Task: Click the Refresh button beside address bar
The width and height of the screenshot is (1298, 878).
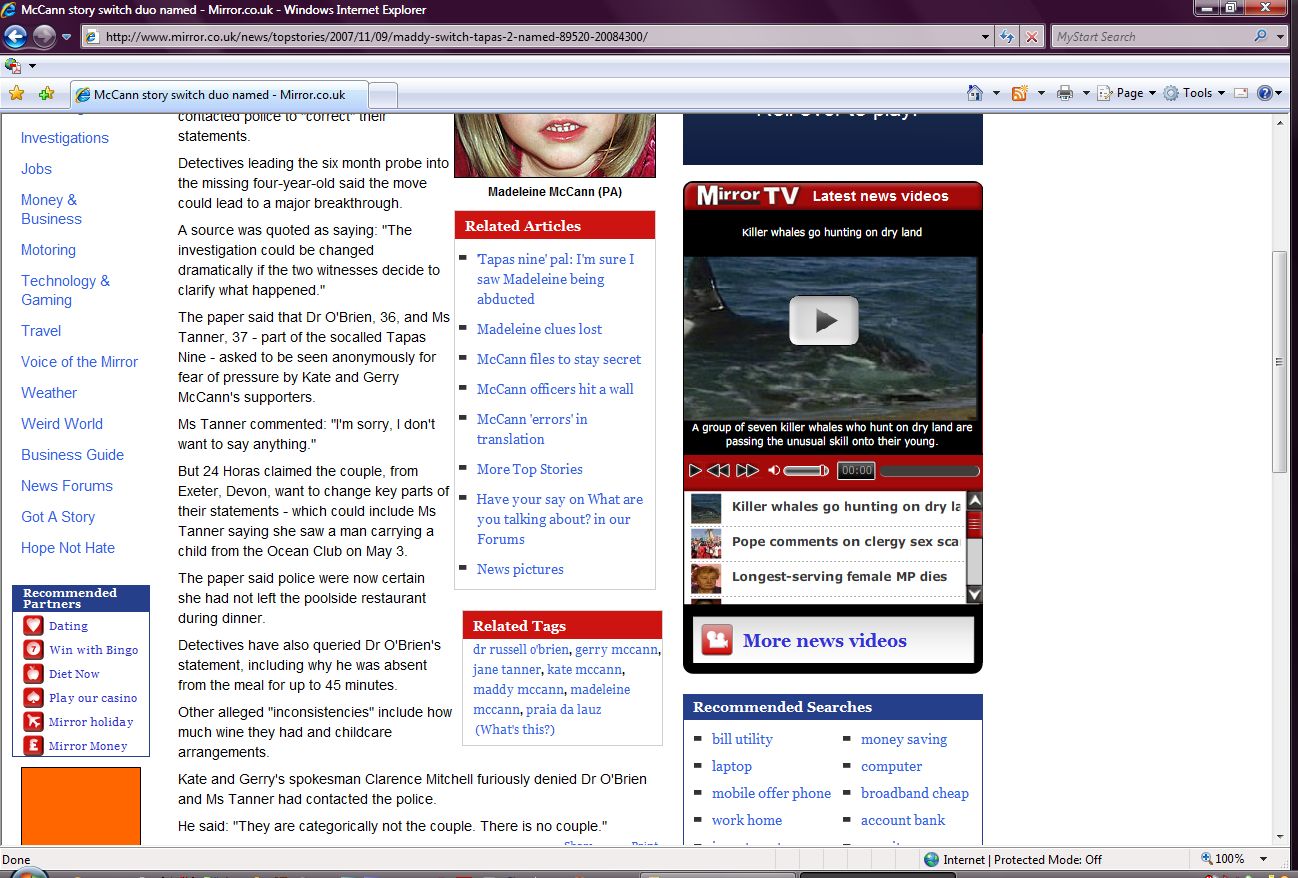Action: (x=1008, y=37)
